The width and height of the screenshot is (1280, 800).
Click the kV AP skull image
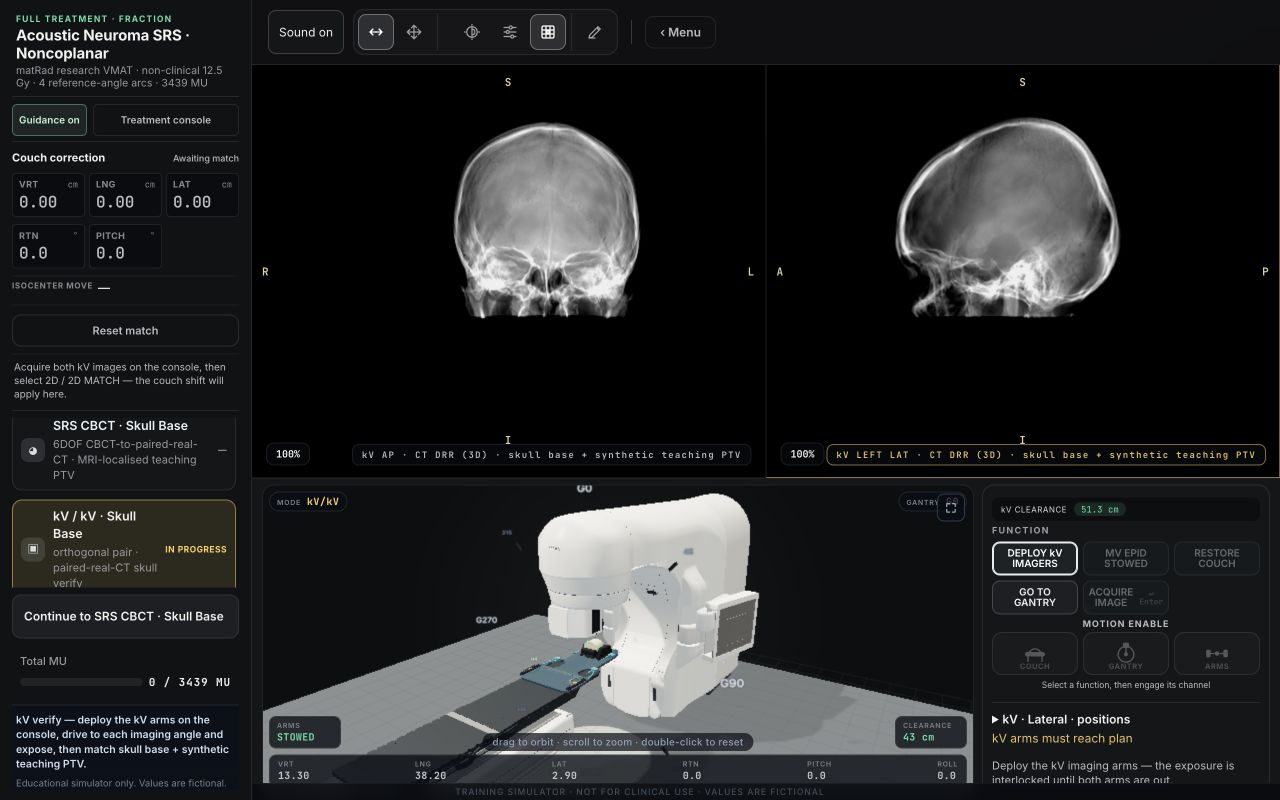pyautogui.click(x=546, y=220)
